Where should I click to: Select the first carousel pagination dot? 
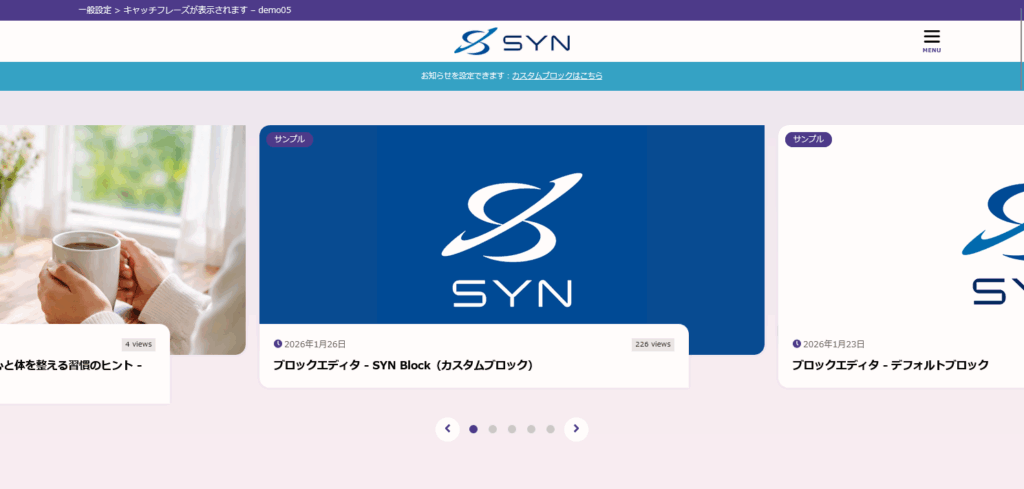474,429
